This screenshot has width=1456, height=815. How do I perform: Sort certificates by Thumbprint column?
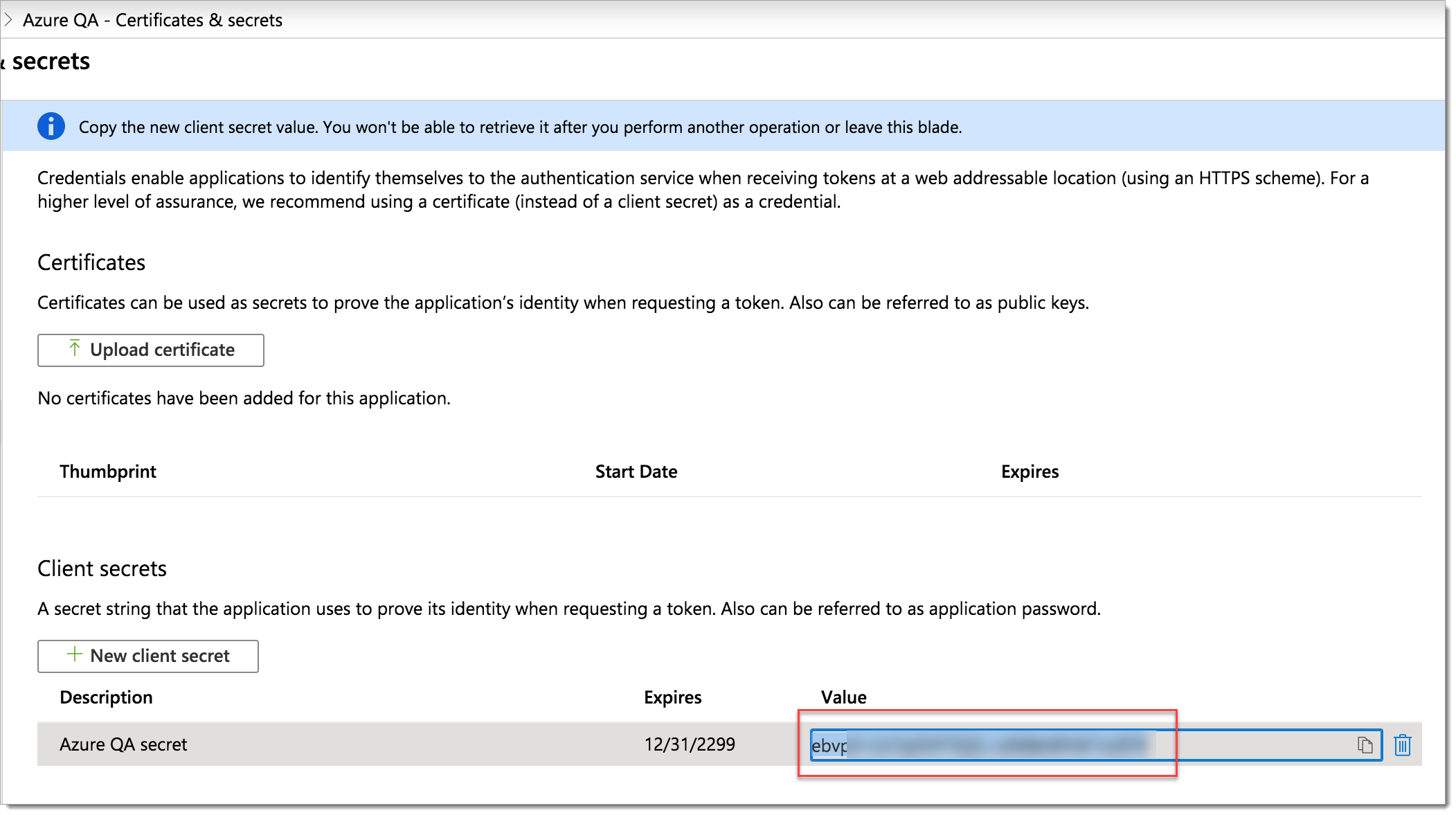108,472
